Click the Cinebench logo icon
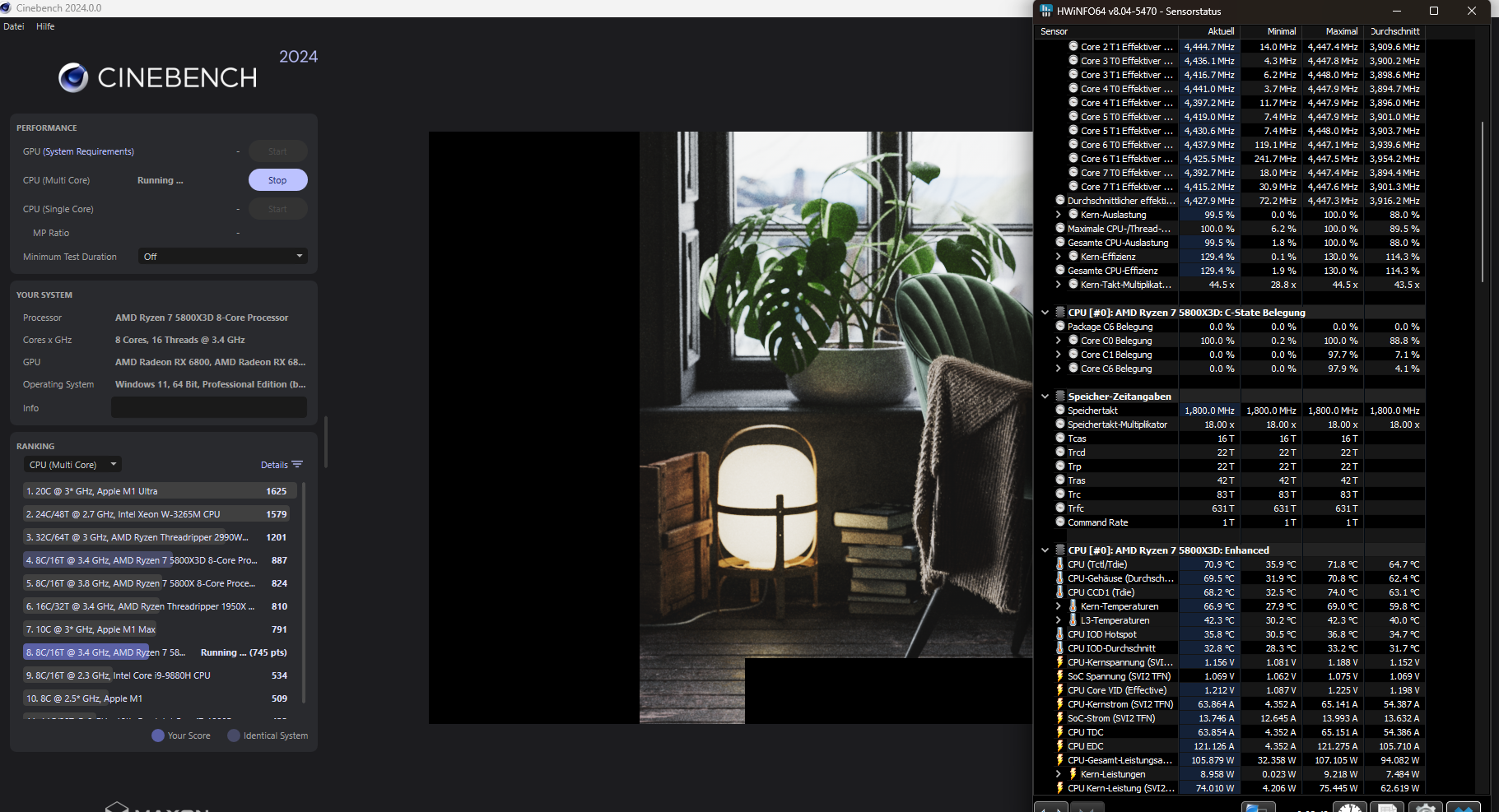1499x812 pixels. pos(73,77)
